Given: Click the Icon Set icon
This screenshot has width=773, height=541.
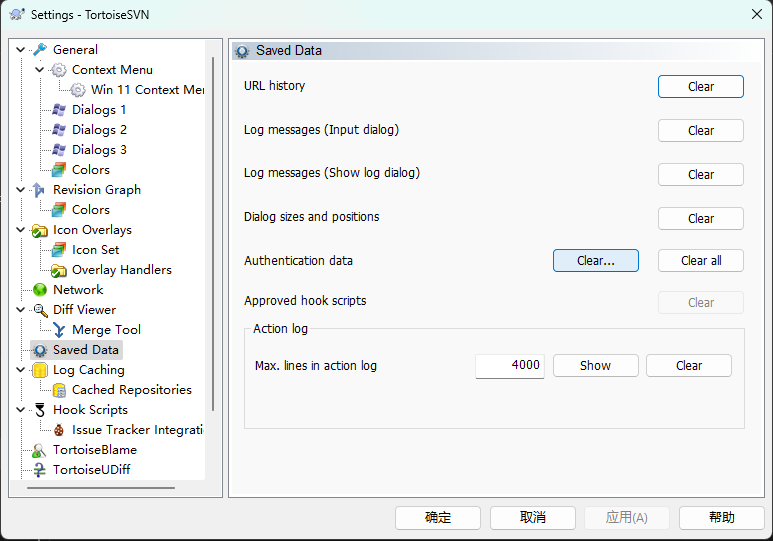Looking at the screenshot, I should (59, 250).
